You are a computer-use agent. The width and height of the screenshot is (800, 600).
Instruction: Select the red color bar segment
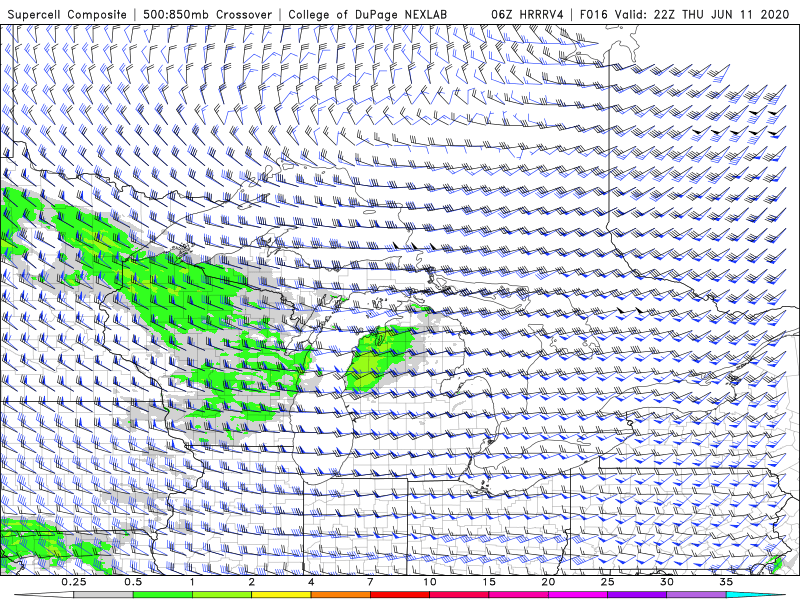pyautogui.click(x=399, y=595)
